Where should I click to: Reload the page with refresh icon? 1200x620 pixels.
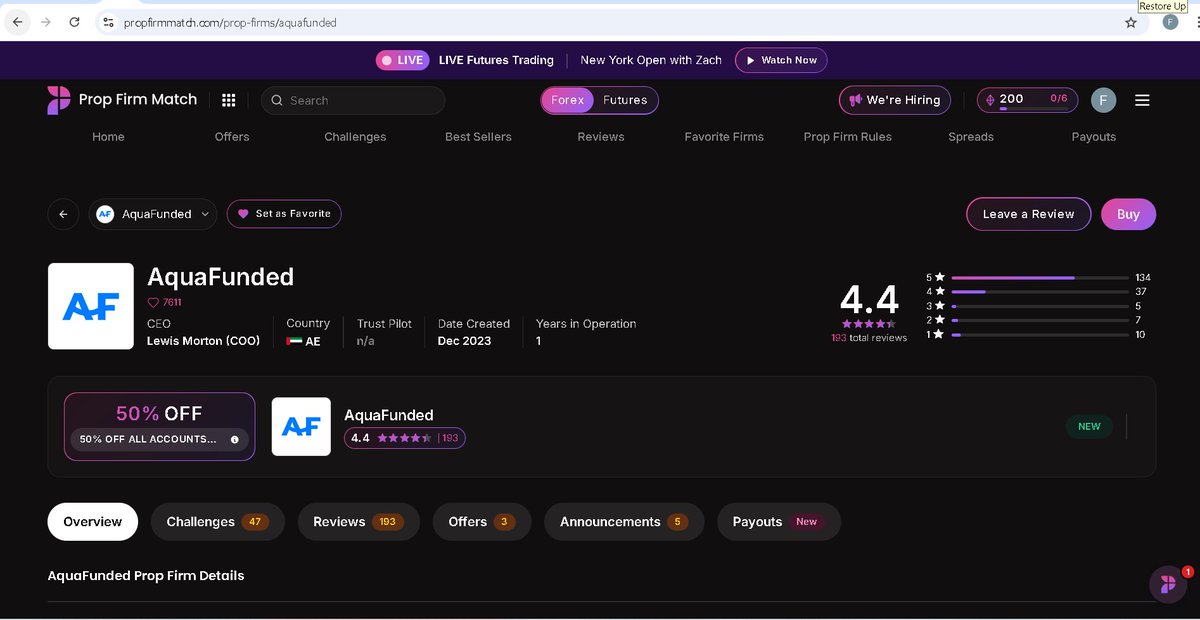pyautogui.click(x=74, y=22)
